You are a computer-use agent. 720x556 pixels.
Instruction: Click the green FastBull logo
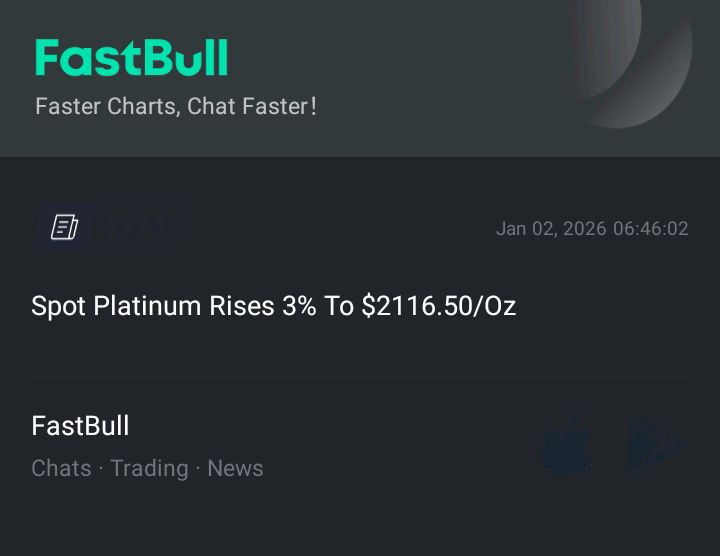pos(131,58)
